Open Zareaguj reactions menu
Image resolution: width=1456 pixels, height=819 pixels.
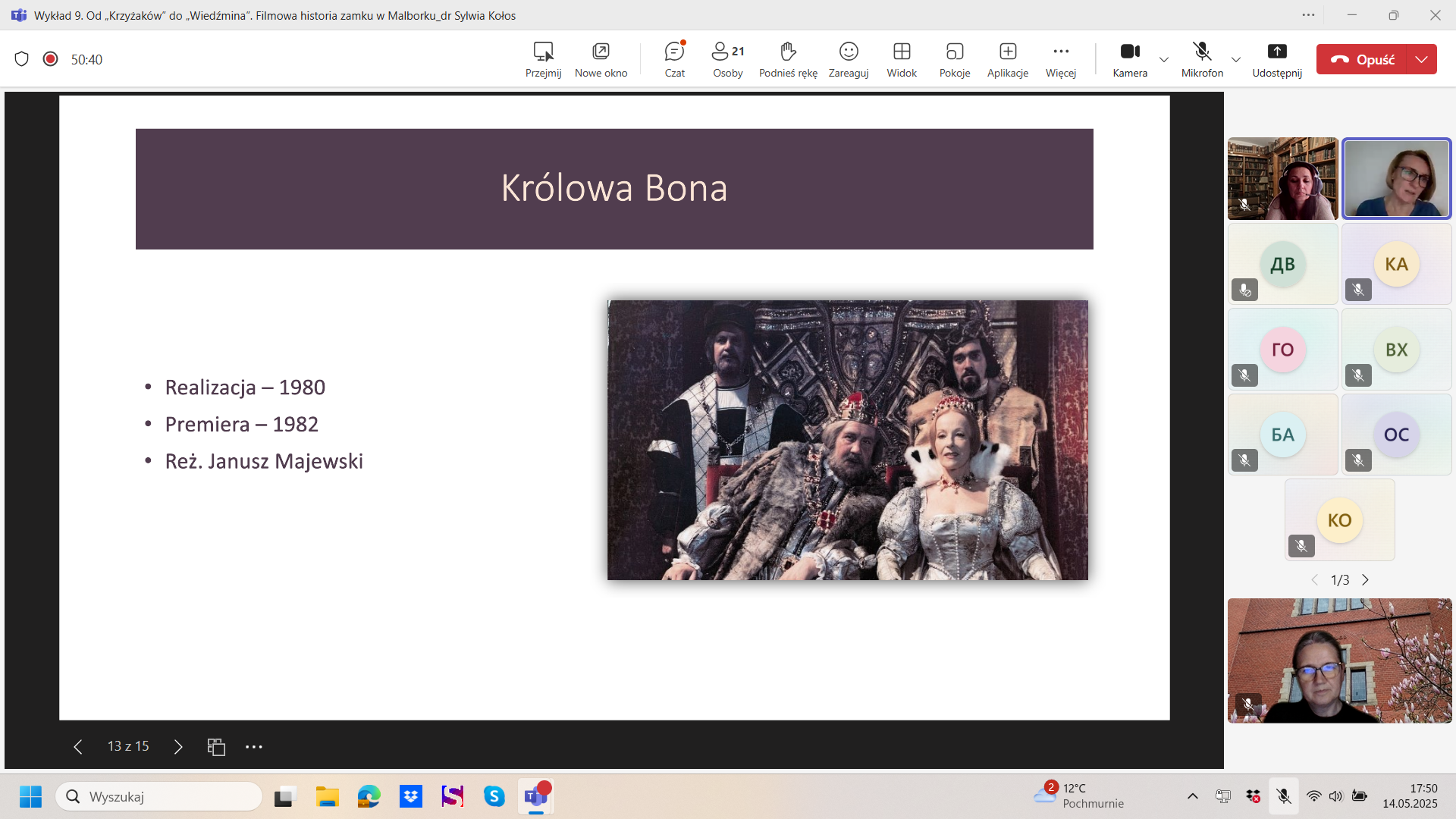tap(849, 59)
